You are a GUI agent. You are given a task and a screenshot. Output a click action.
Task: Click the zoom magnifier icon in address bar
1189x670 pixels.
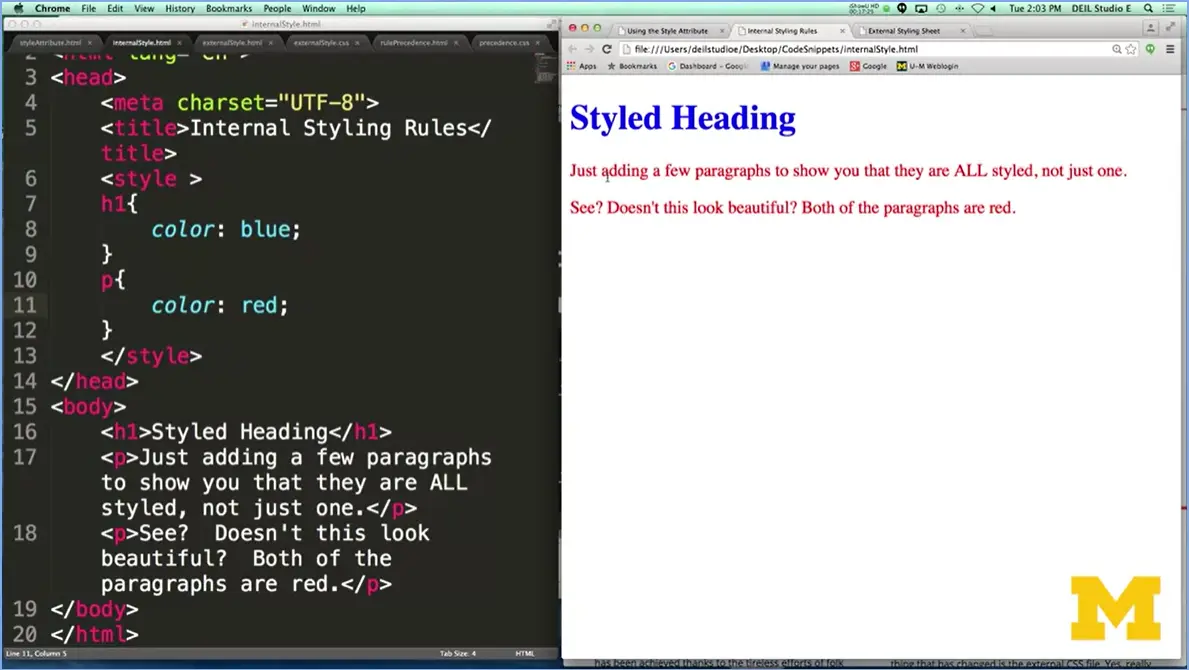(x=1117, y=49)
